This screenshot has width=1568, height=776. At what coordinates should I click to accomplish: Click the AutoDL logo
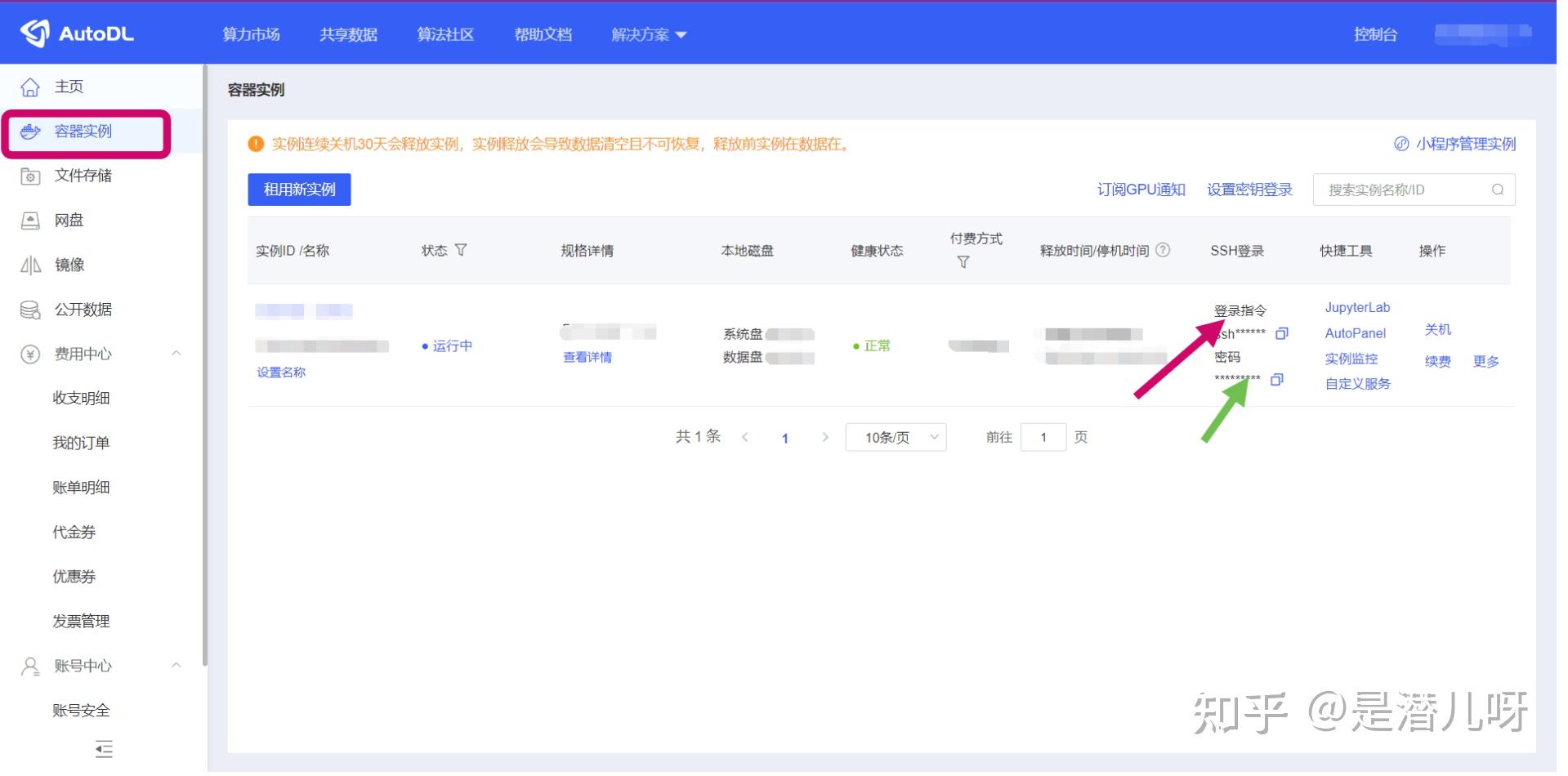click(x=78, y=33)
